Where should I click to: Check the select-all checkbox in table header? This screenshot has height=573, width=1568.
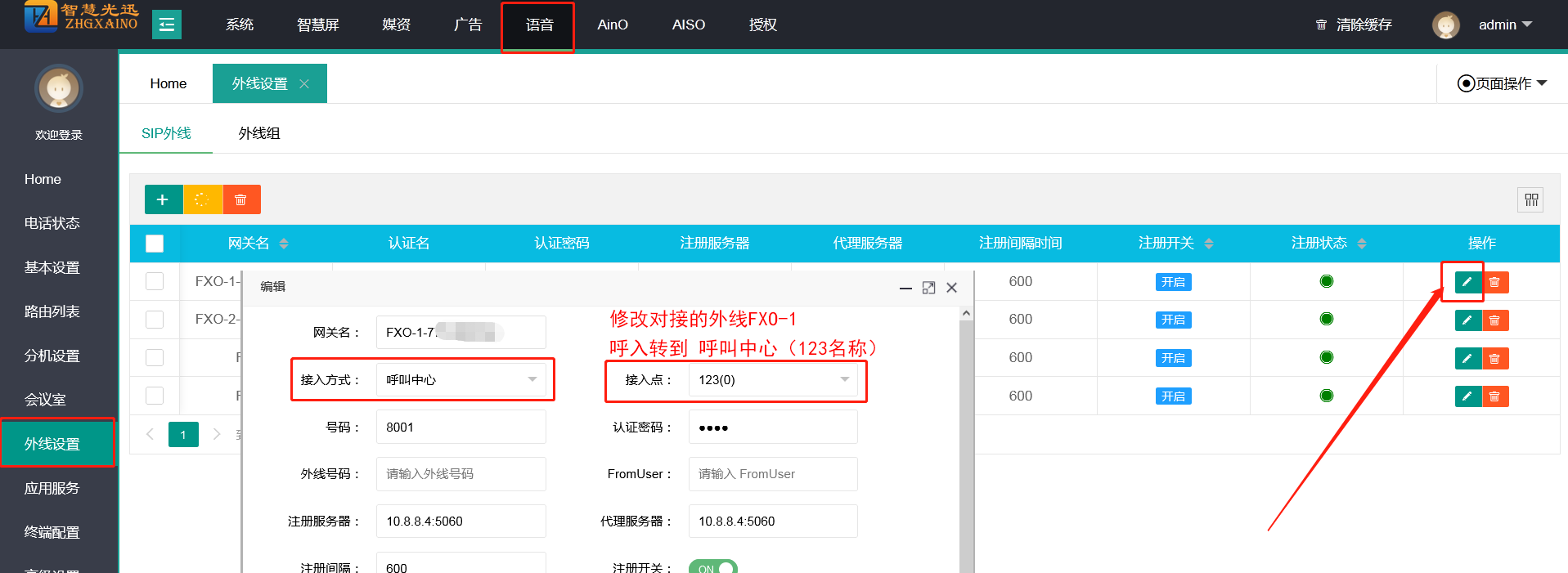point(155,244)
